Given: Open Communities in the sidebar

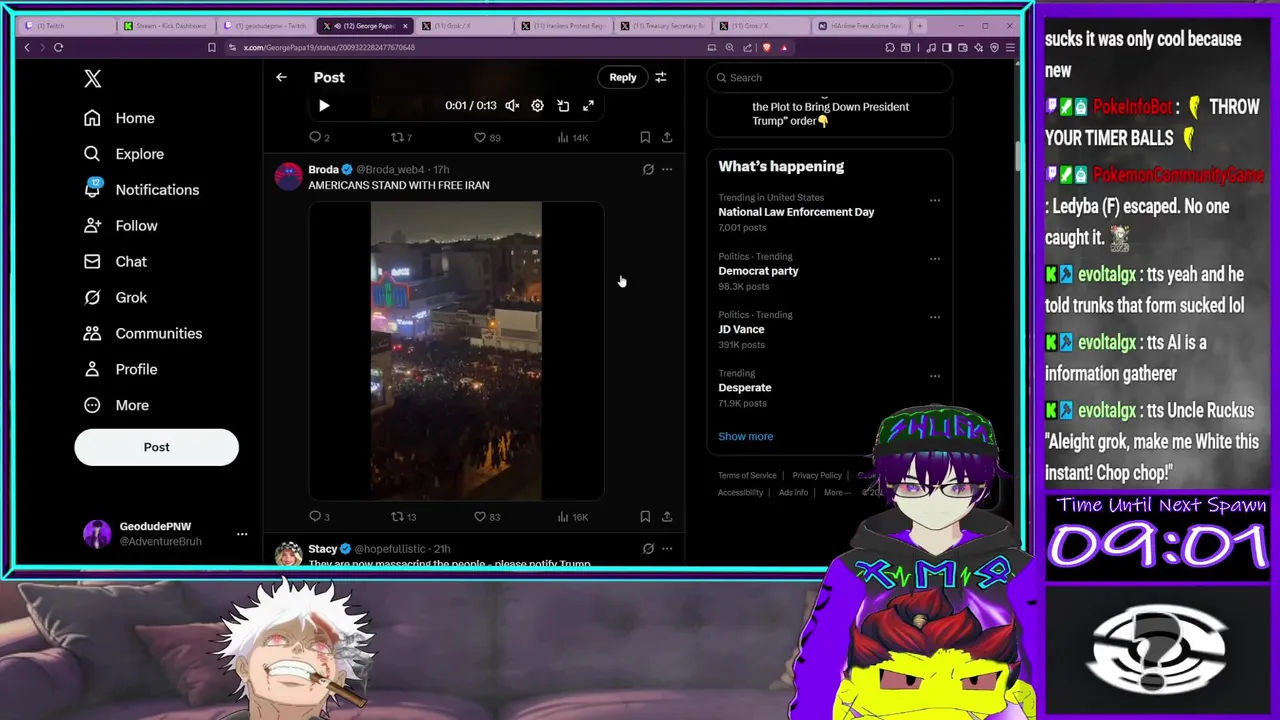Looking at the screenshot, I should (143, 334).
